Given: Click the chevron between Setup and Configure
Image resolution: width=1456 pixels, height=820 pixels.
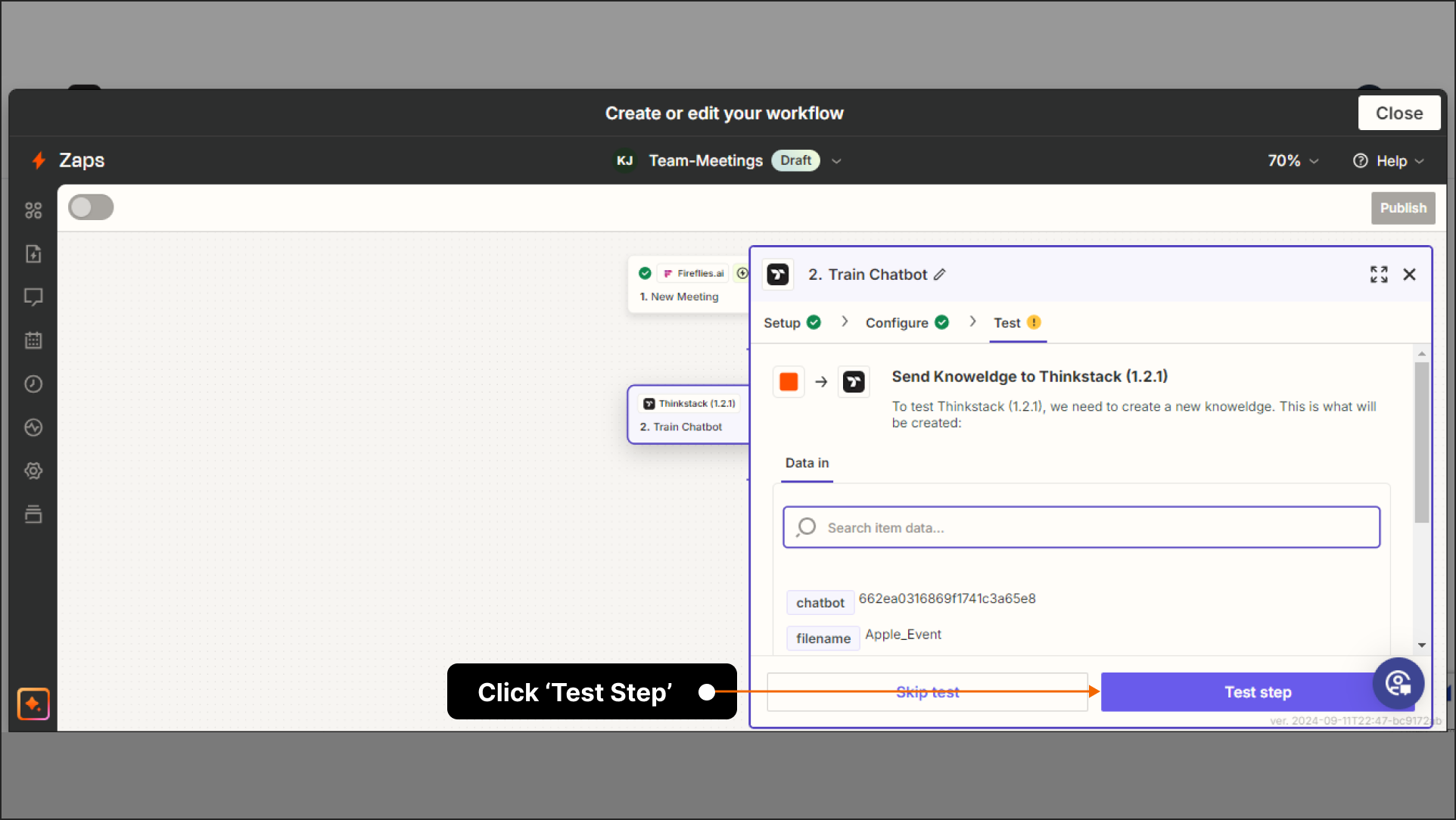Looking at the screenshot, I should click(845, 322).
